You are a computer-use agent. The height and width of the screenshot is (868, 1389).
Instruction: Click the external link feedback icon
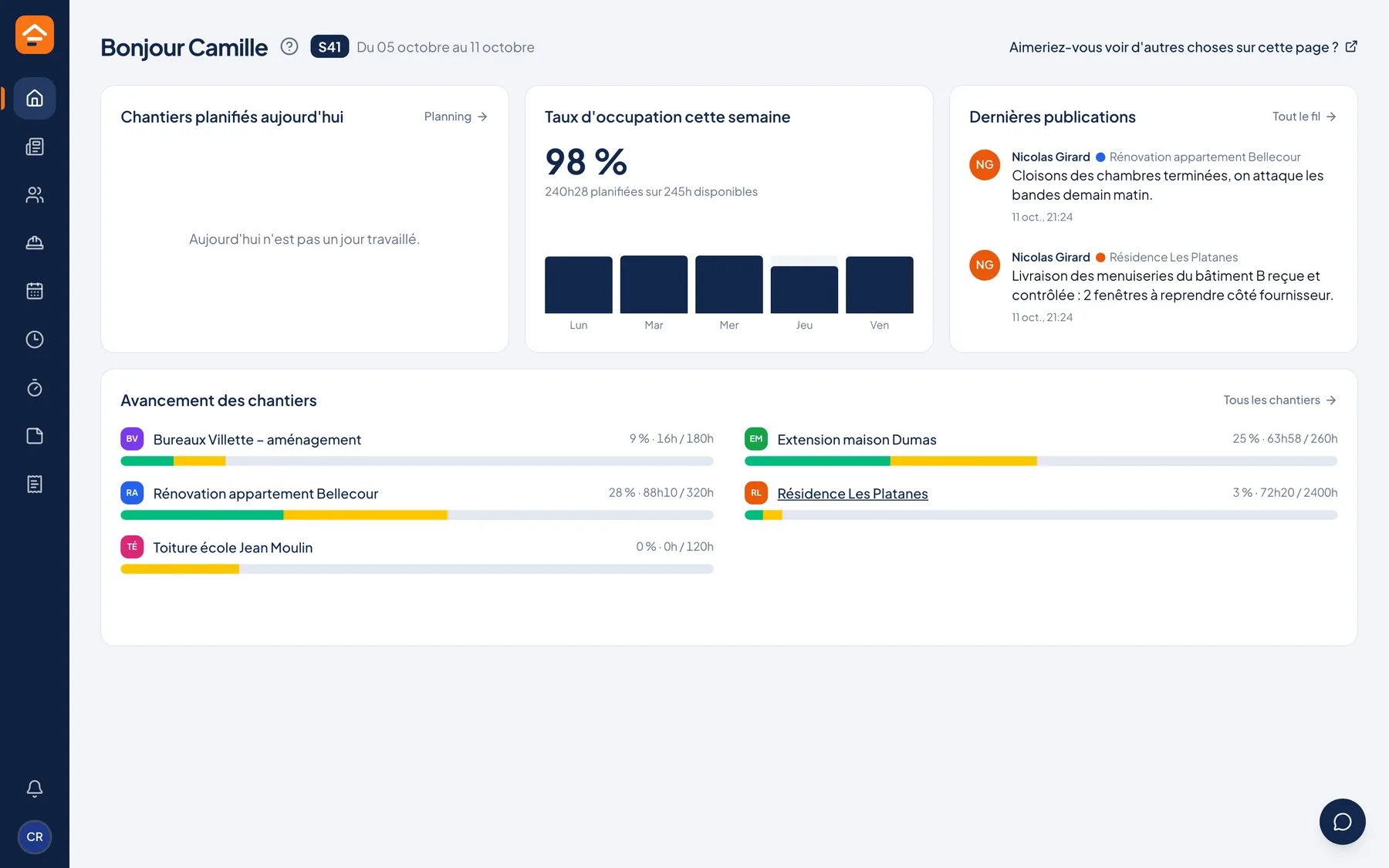1351,46
